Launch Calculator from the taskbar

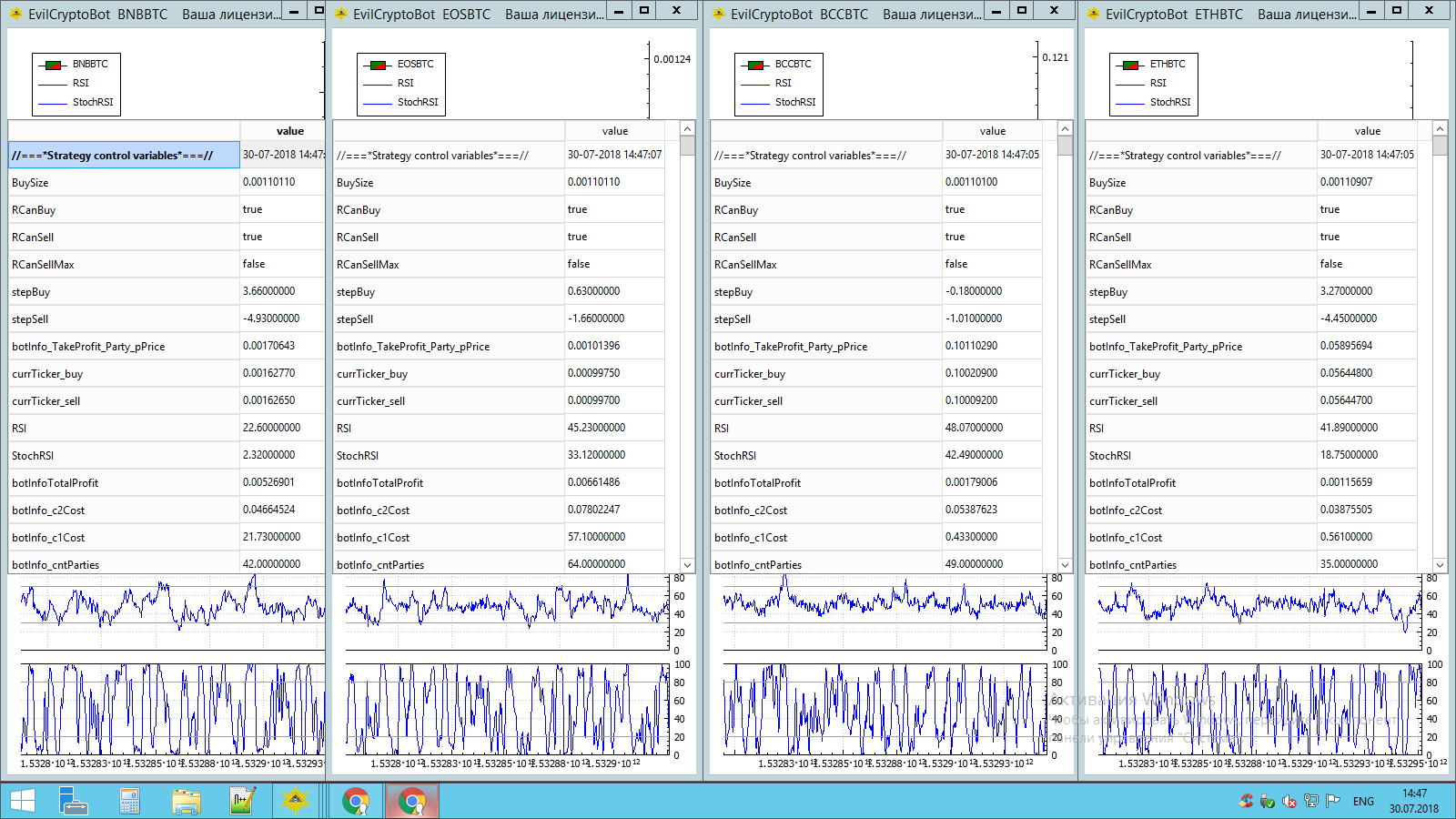(x=129, y=801)
